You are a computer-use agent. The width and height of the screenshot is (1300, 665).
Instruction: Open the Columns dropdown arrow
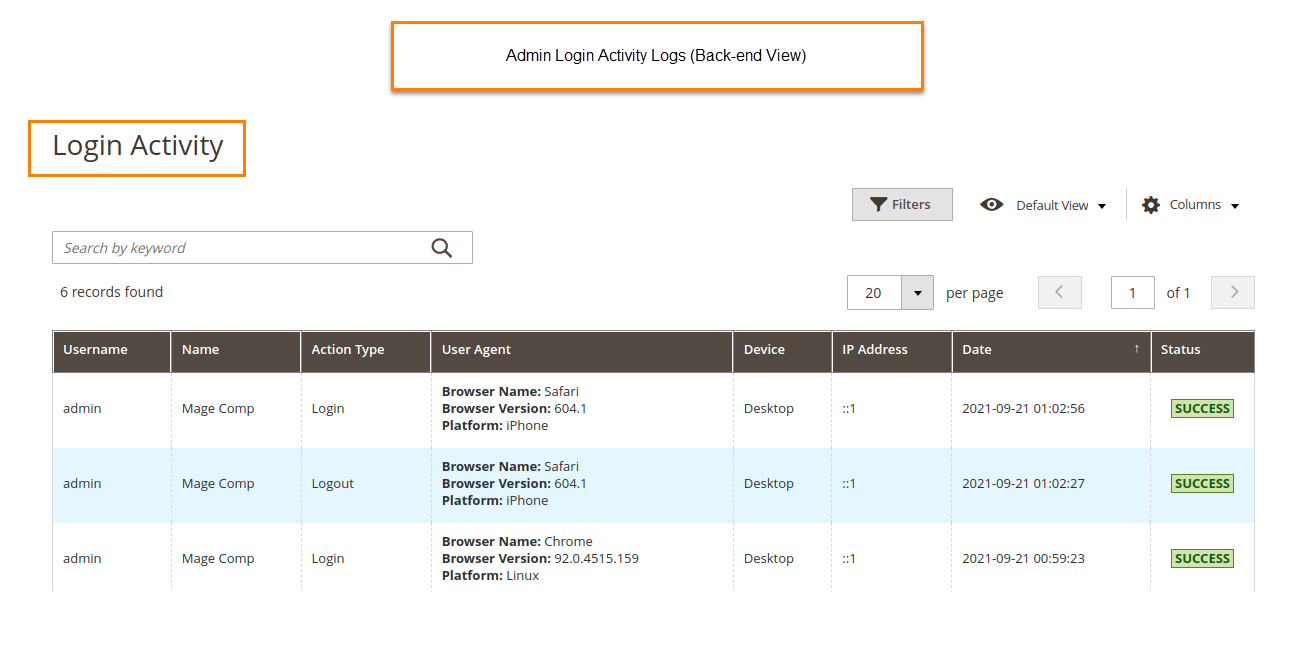[1235, 206]
